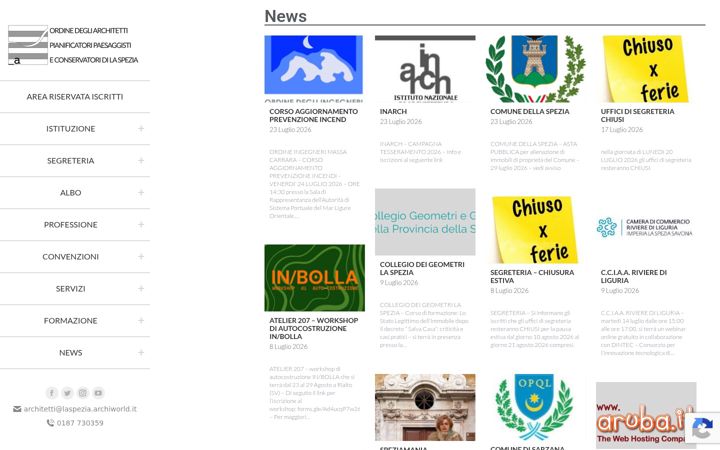The image size is (720, 450).
Task: Click the phone icon next to 0187 730359
Action: pos(50,423)
